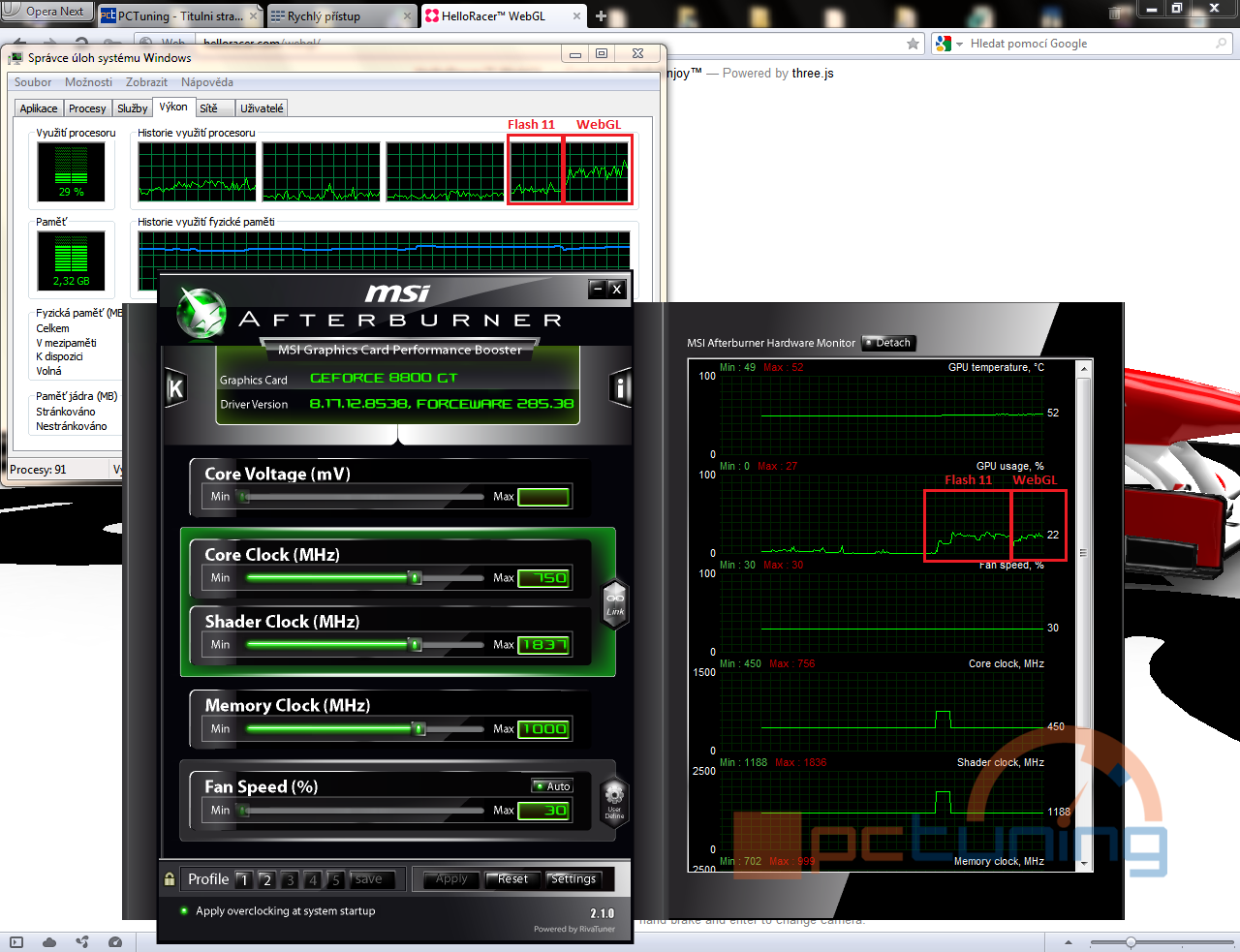Open Afterburner info panel icon
1240x952 pixels.
[x=620, y=388]
